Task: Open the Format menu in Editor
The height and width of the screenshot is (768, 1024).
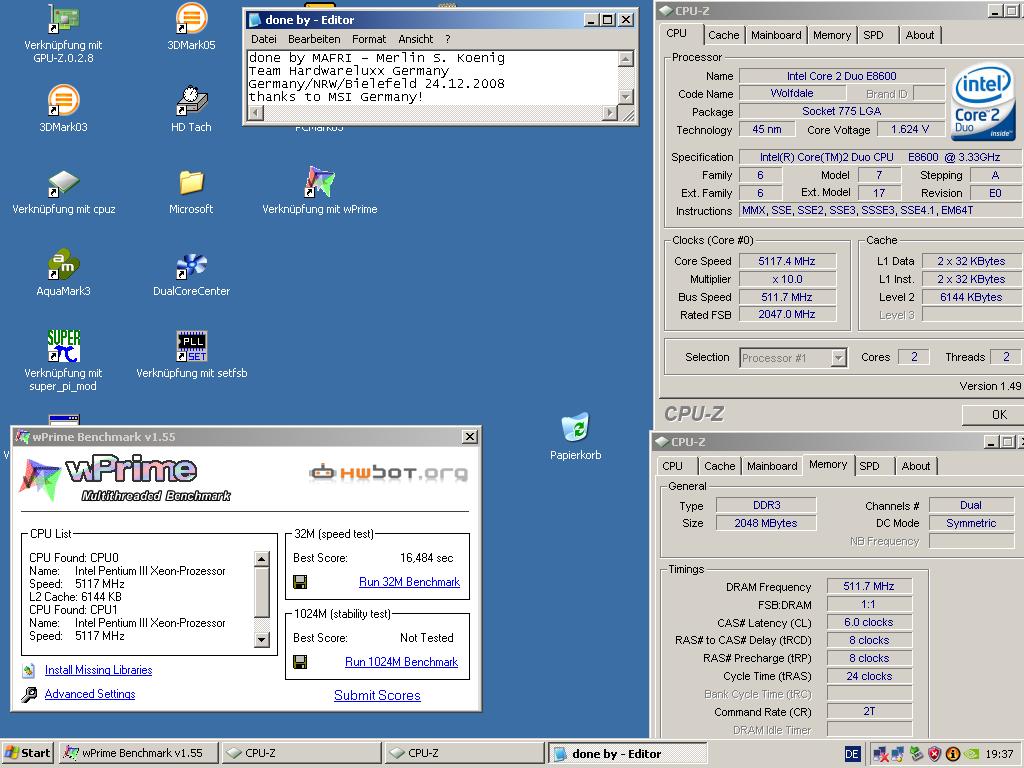Action: coord(369,39)
